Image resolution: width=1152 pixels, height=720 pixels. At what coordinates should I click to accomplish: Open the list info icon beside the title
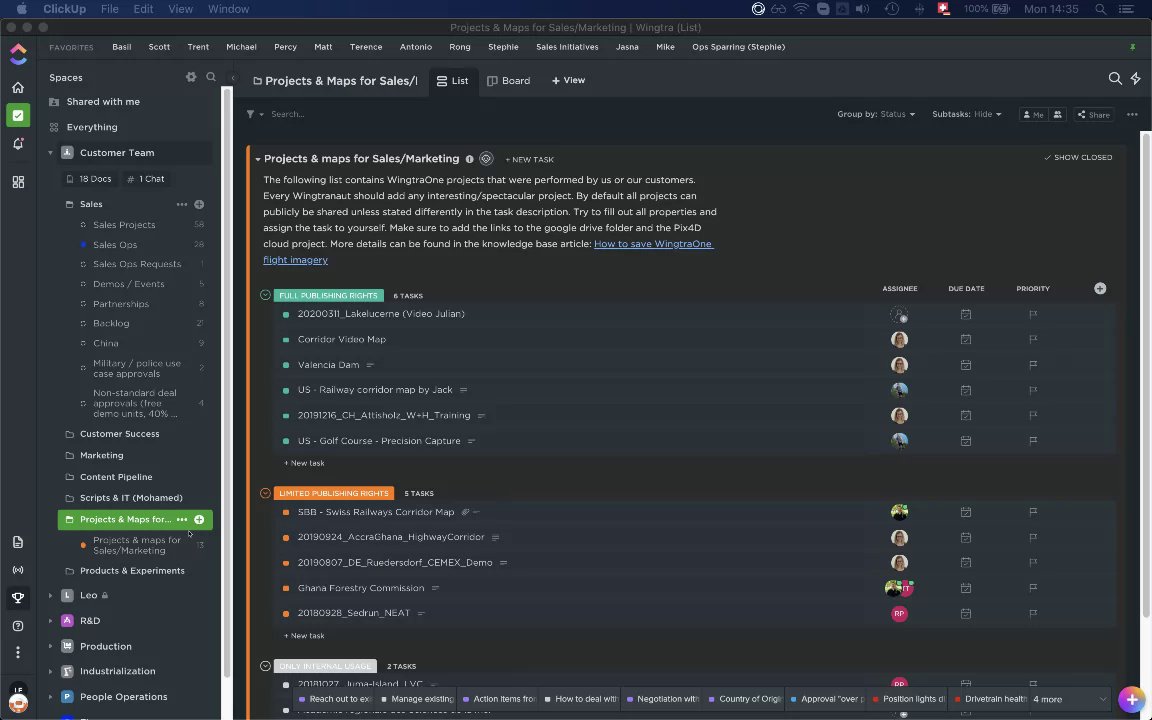tap(469, 159)
